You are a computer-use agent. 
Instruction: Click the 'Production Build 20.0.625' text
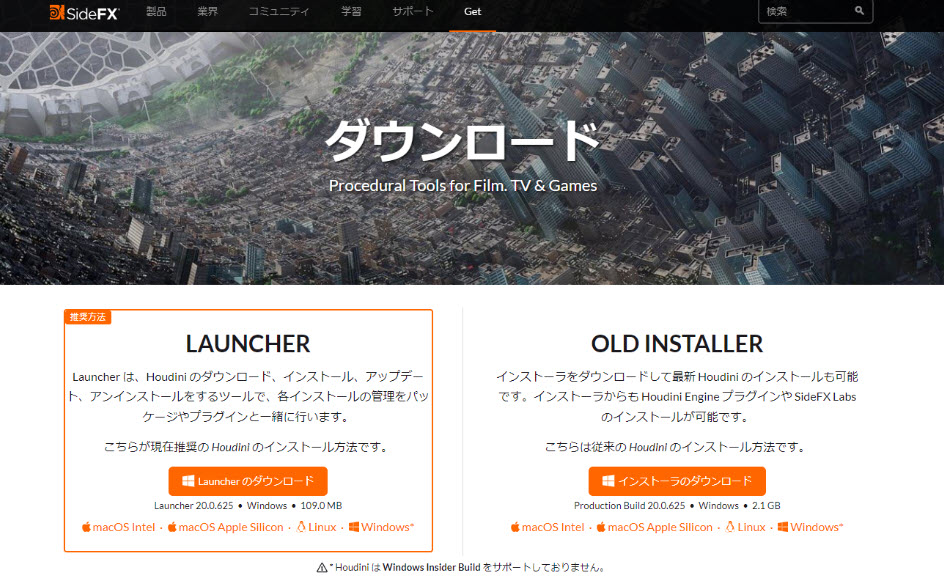point(630,505)
